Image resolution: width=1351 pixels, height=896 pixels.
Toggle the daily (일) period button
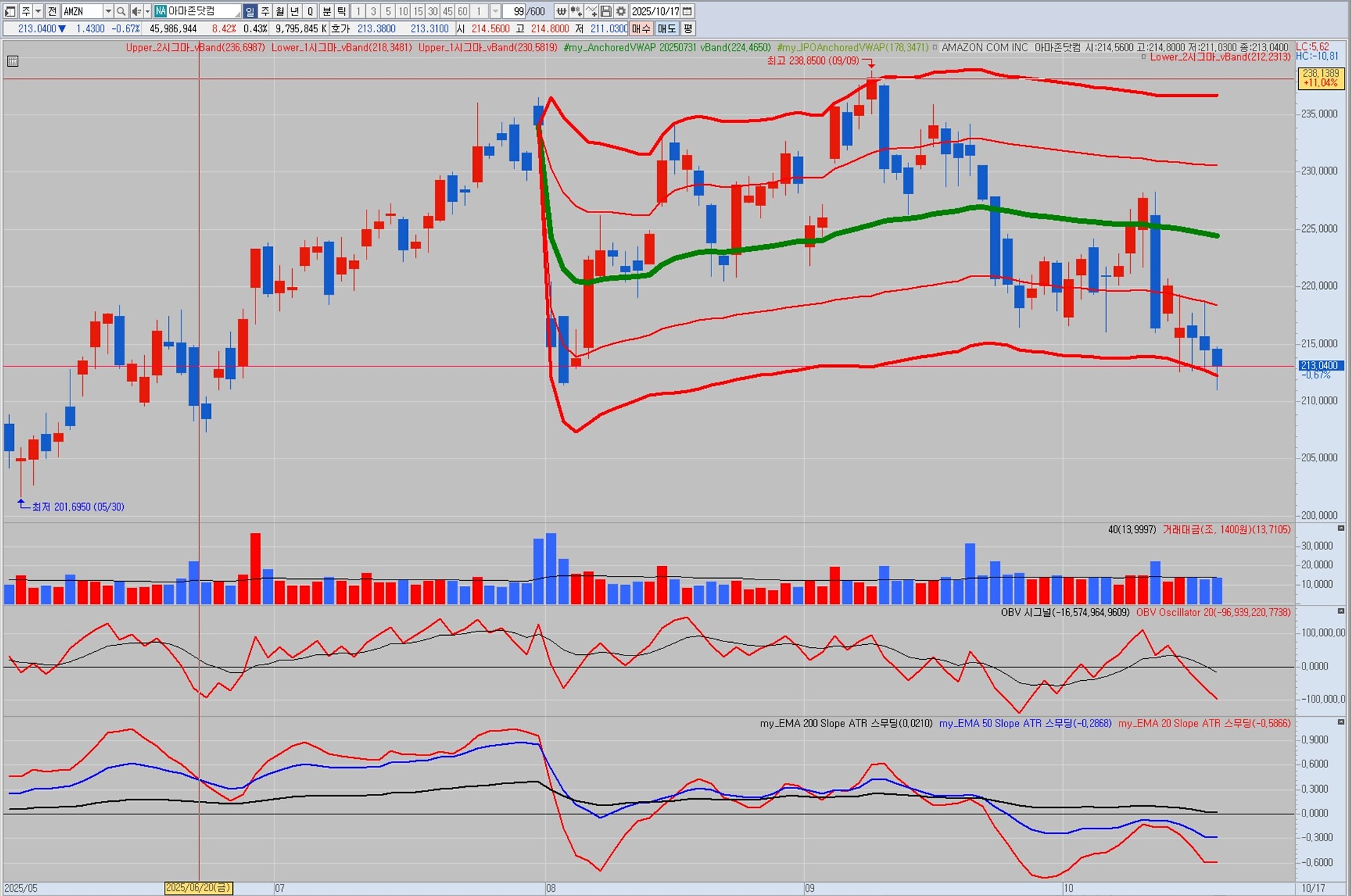coord(250,11)
